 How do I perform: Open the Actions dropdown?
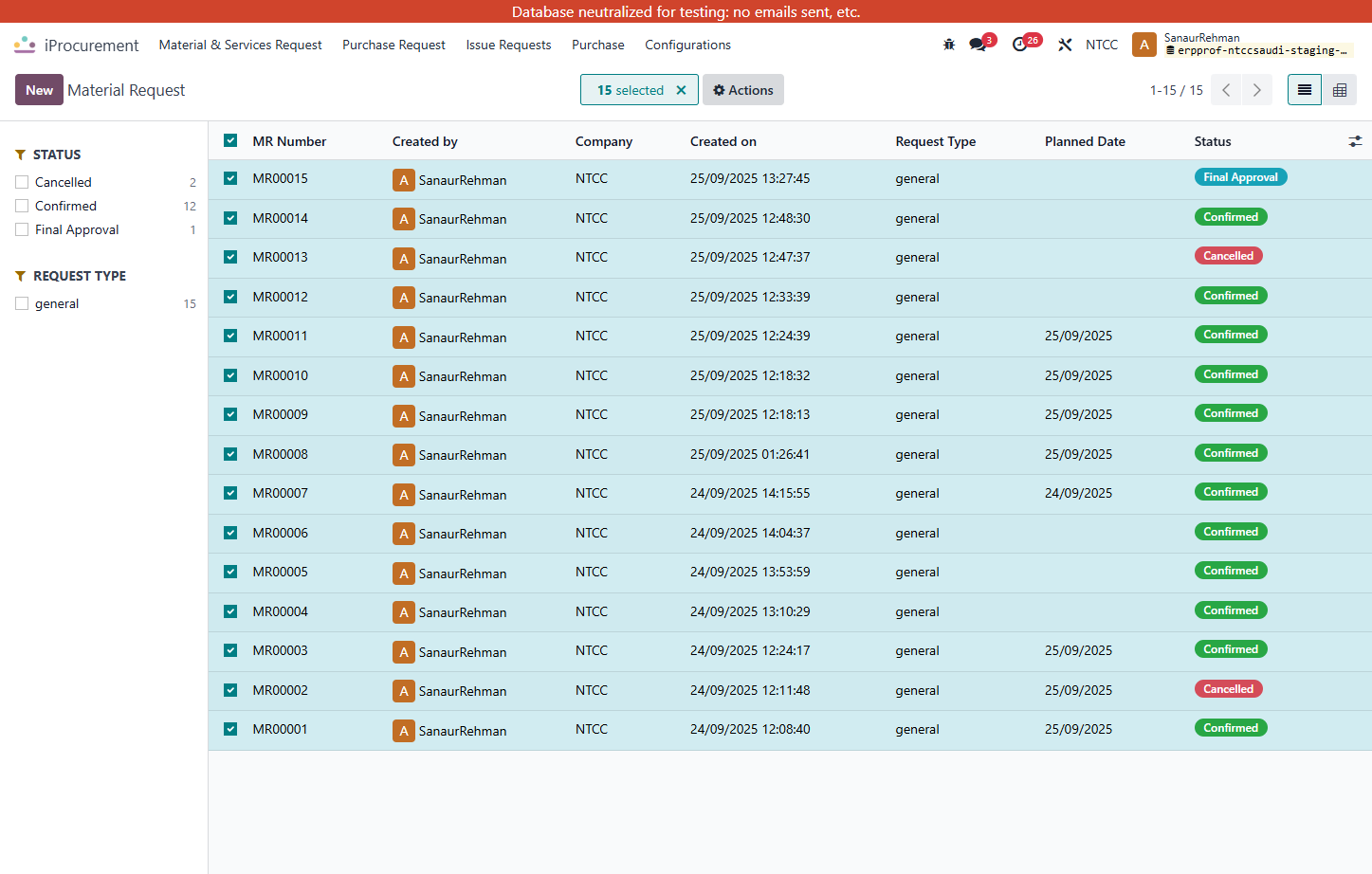(743, 90)
